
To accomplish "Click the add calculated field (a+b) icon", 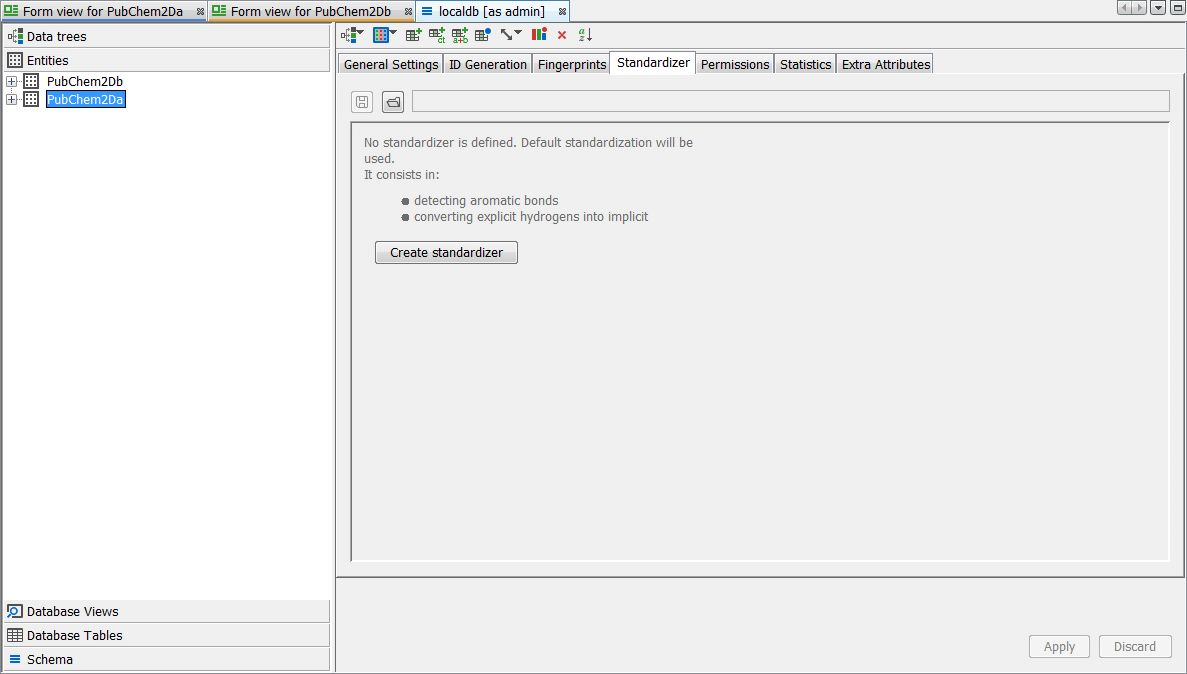I will point(460,35).
